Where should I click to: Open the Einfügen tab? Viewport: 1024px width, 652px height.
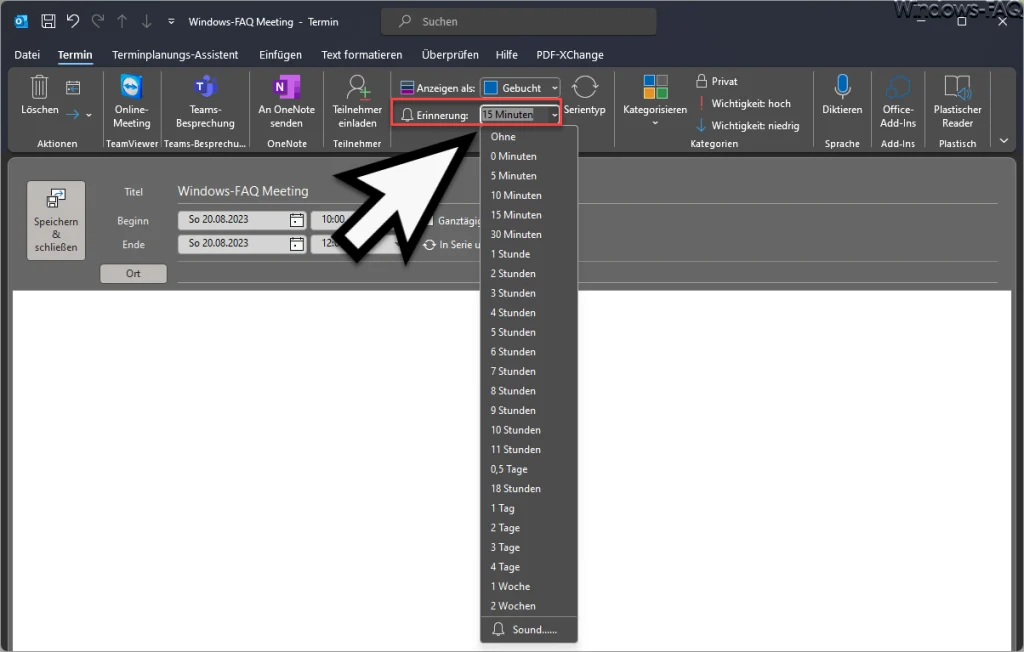(x=280, y=55)
